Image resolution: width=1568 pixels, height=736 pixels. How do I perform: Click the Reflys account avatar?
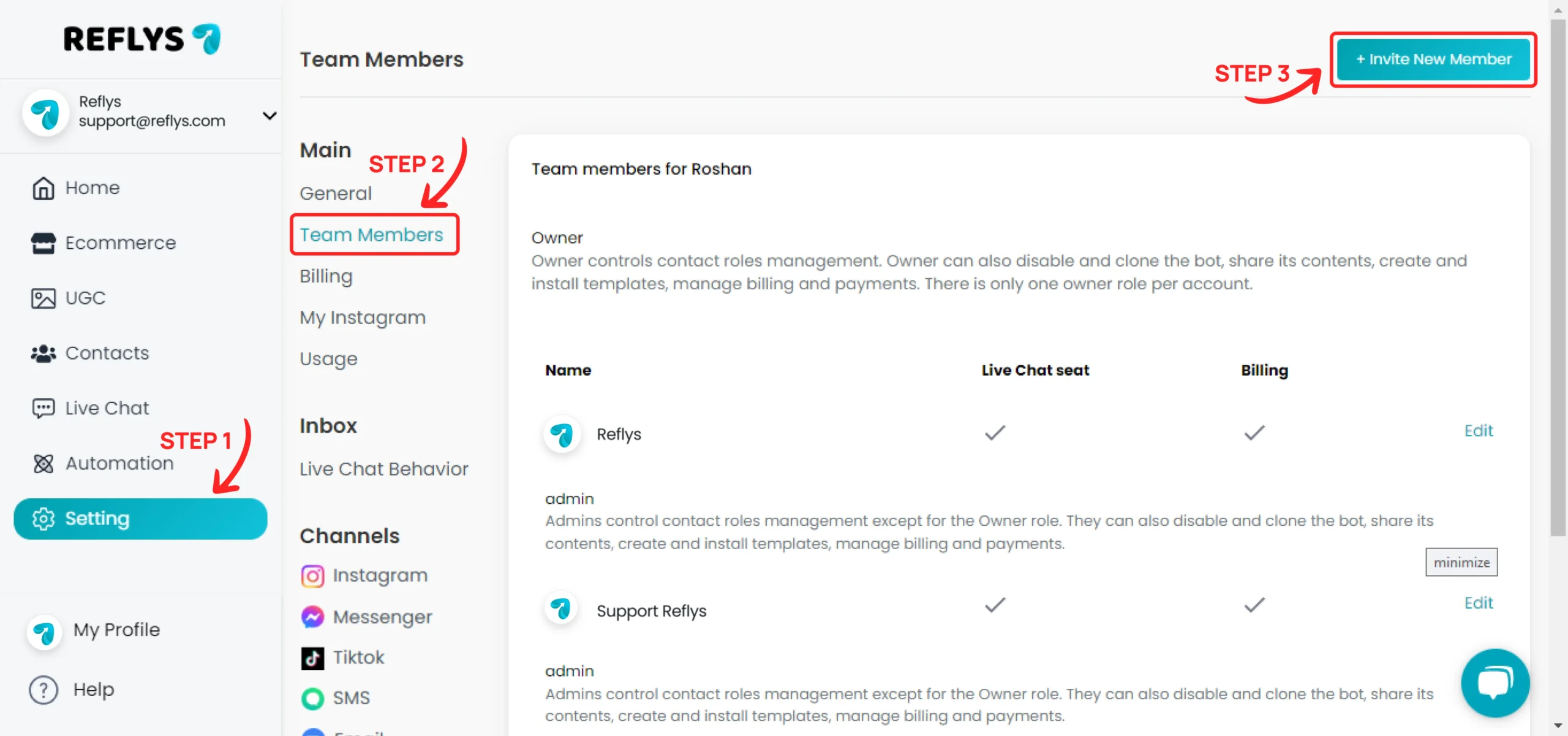[x=45, y=113]
